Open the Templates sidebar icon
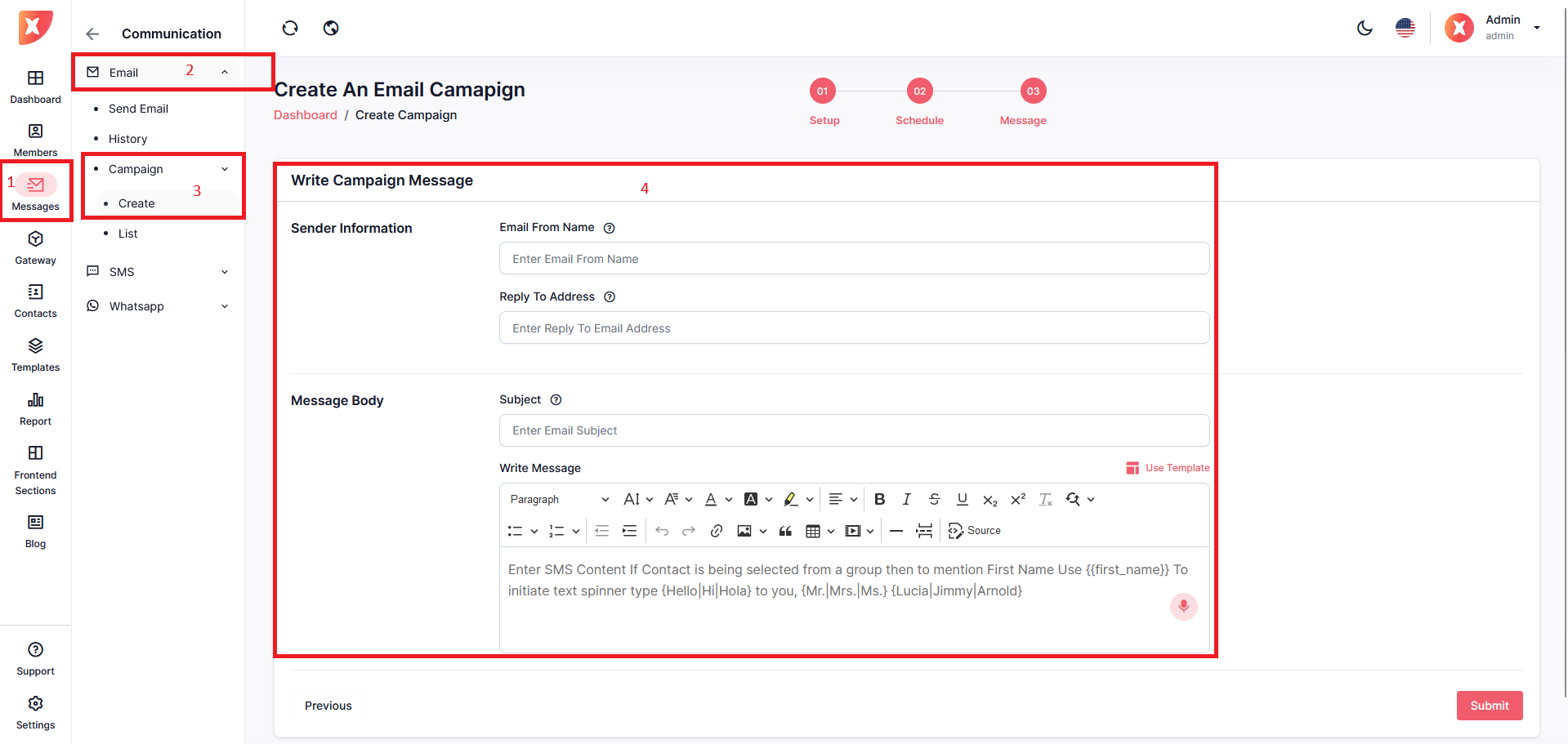This screenshot has height=744, width=1568. point(35,354)
